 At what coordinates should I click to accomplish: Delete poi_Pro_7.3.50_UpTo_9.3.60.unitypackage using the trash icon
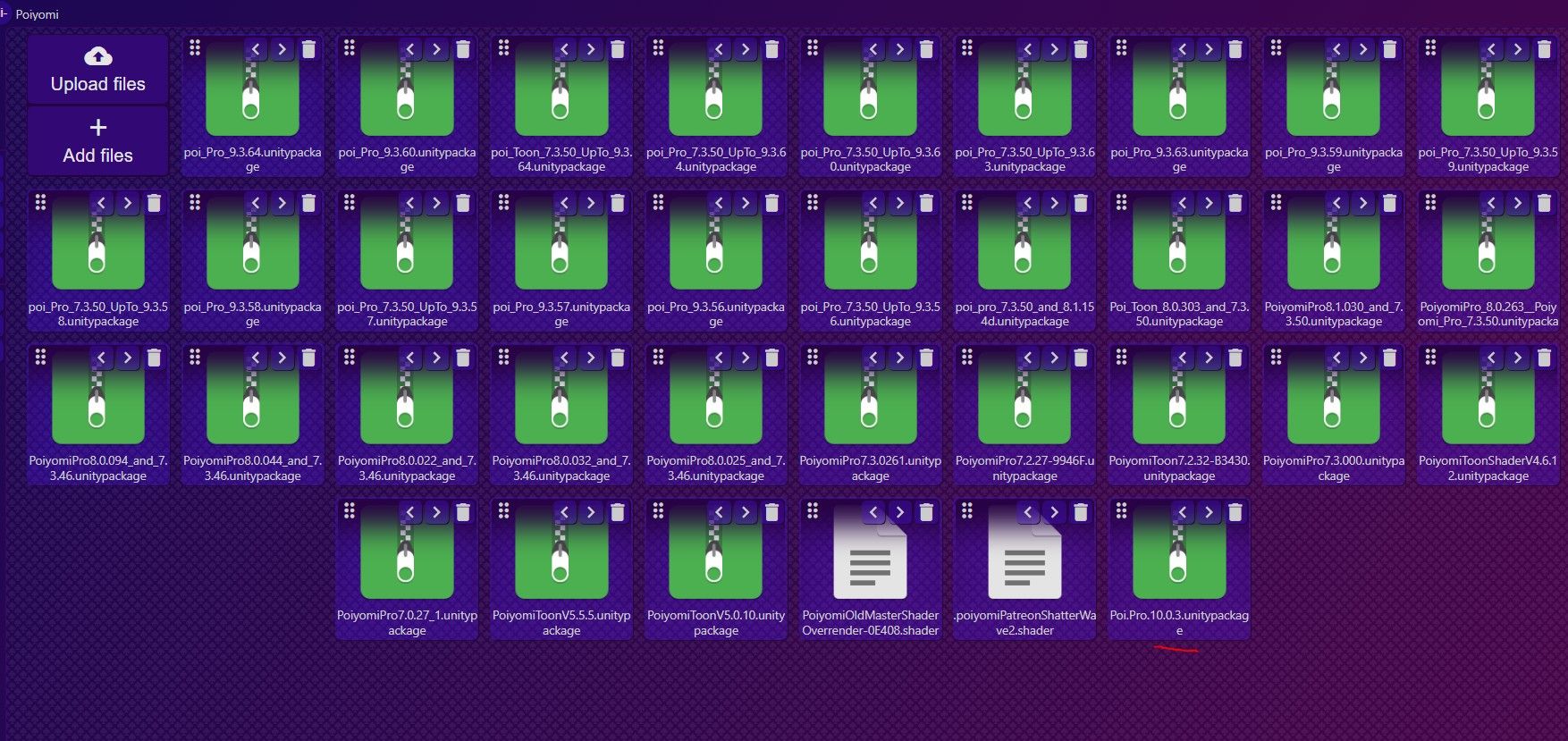pyautogui.click(x=926, y=49)
